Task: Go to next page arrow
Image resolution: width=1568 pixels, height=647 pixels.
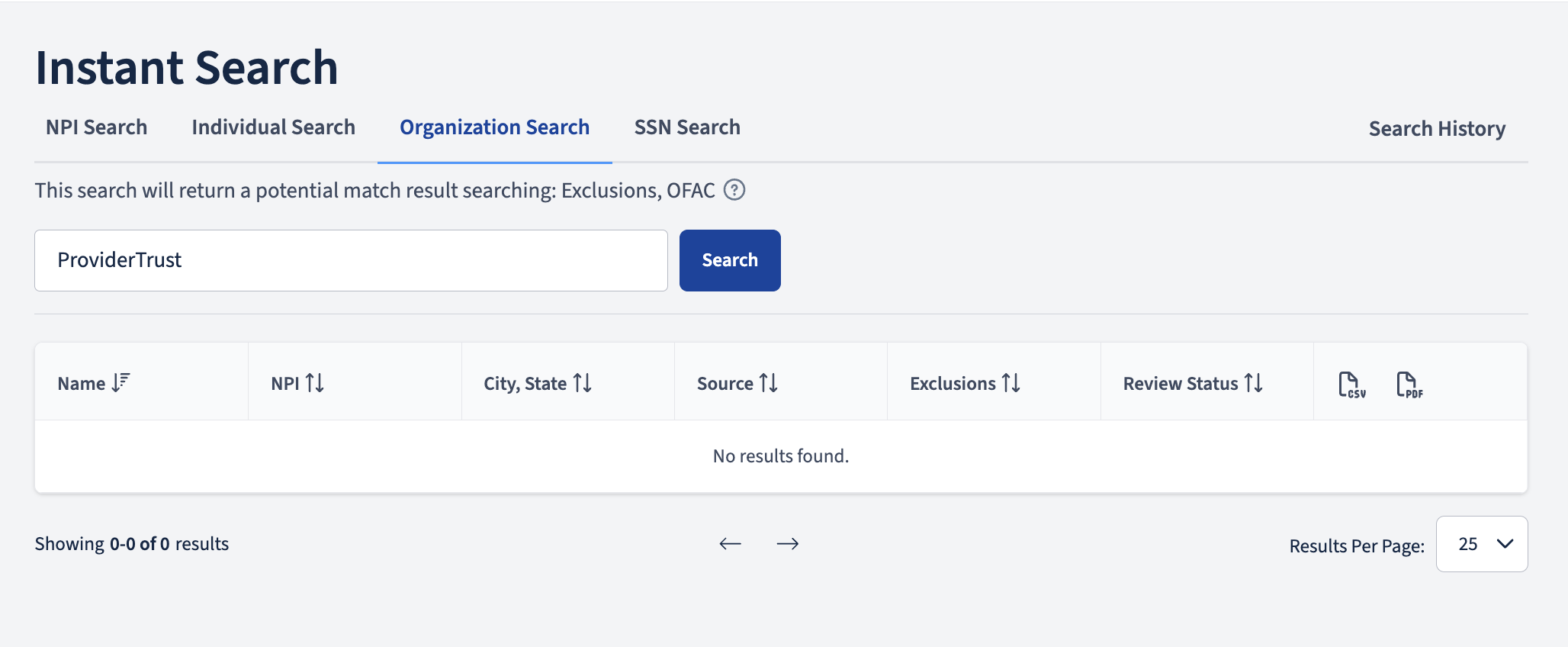Action: (787, 543)
